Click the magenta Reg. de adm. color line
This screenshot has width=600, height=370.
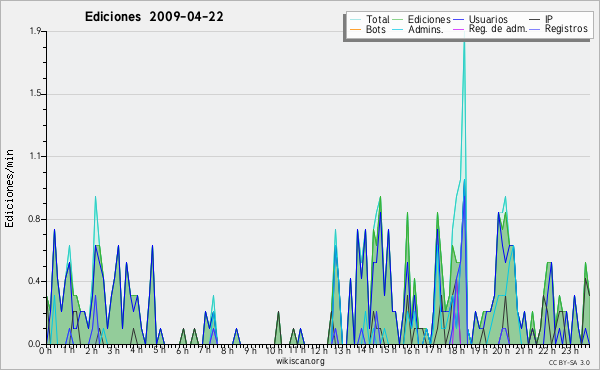[458, 30]
